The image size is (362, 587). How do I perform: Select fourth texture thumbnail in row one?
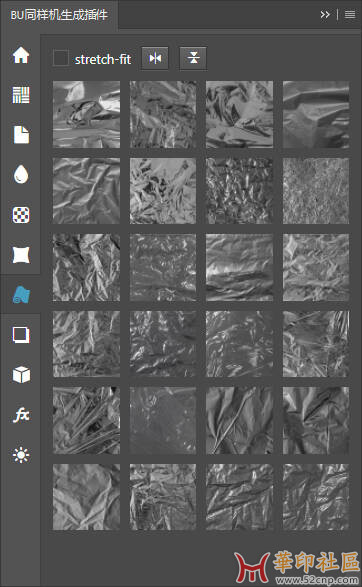pyautogui.click(x=316, y=115)
